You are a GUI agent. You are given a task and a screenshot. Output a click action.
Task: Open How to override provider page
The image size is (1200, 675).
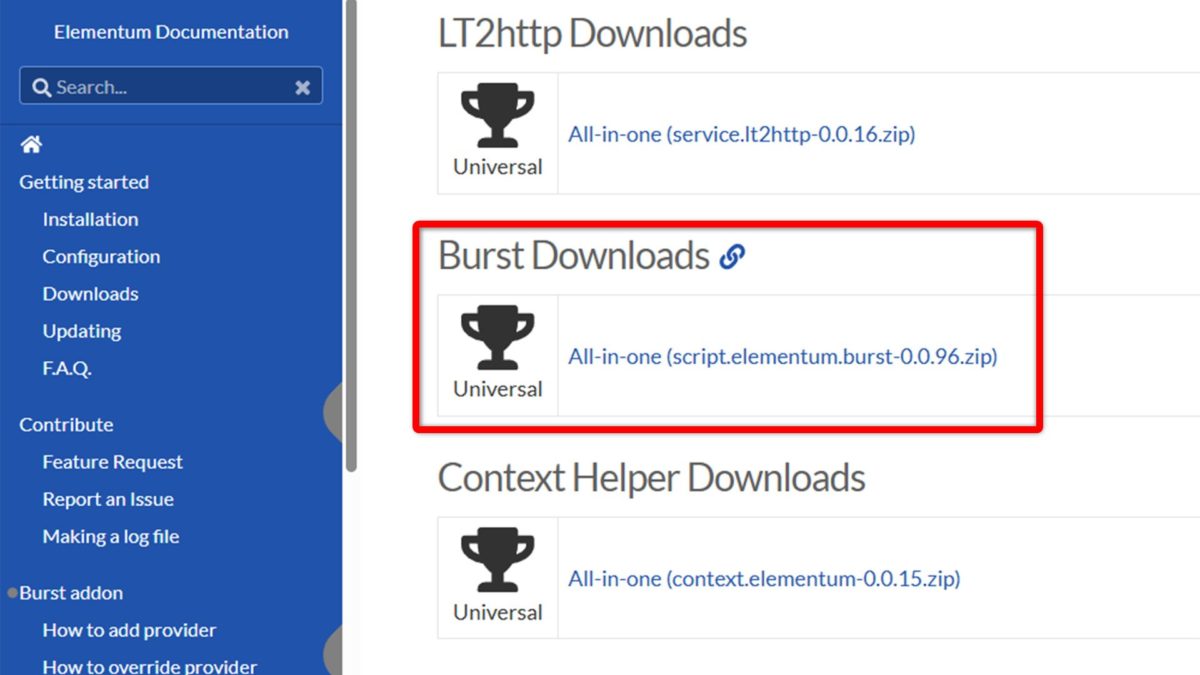pyautogui.click(x=150, y=666)
